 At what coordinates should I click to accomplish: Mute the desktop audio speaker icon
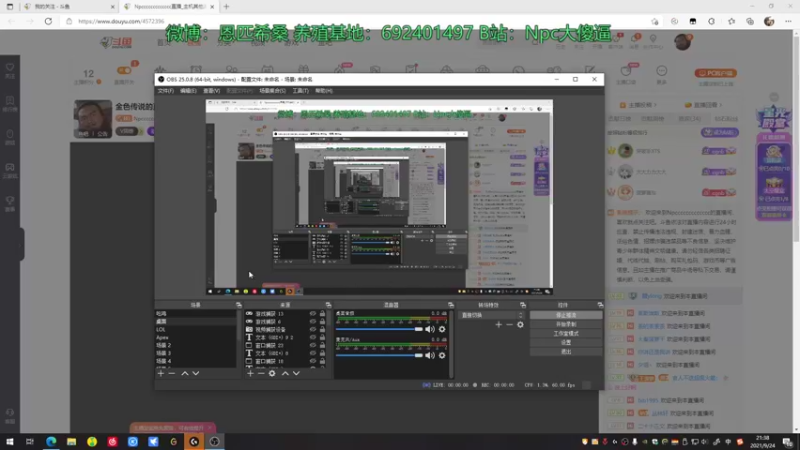pyautogui.click(x=430, y=329)
